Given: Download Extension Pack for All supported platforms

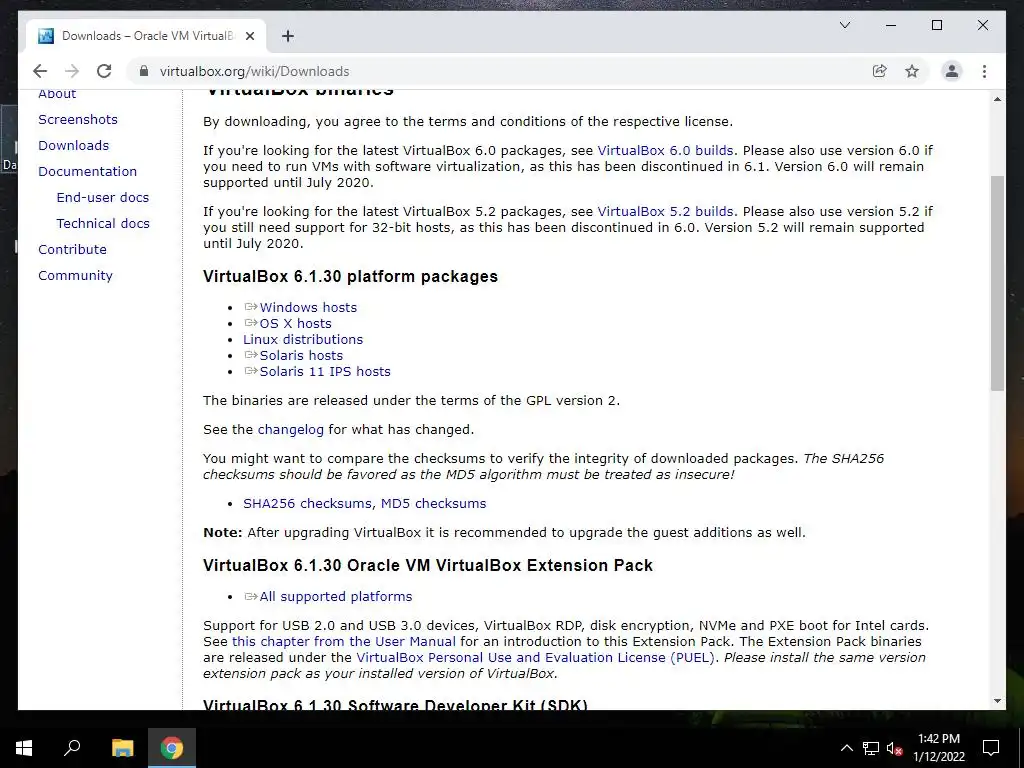Looking at the screenshot, I should 336,597.
